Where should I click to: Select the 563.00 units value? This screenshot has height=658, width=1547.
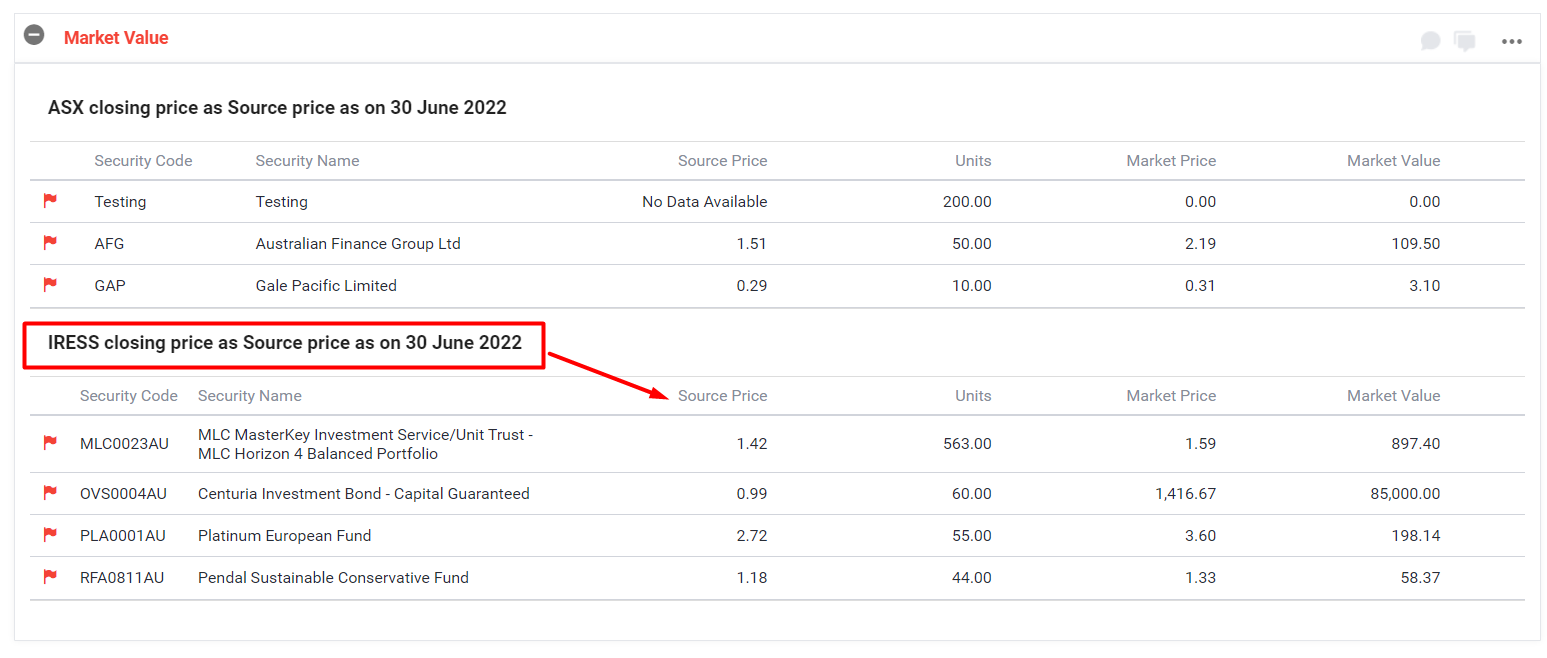(967, 444)
